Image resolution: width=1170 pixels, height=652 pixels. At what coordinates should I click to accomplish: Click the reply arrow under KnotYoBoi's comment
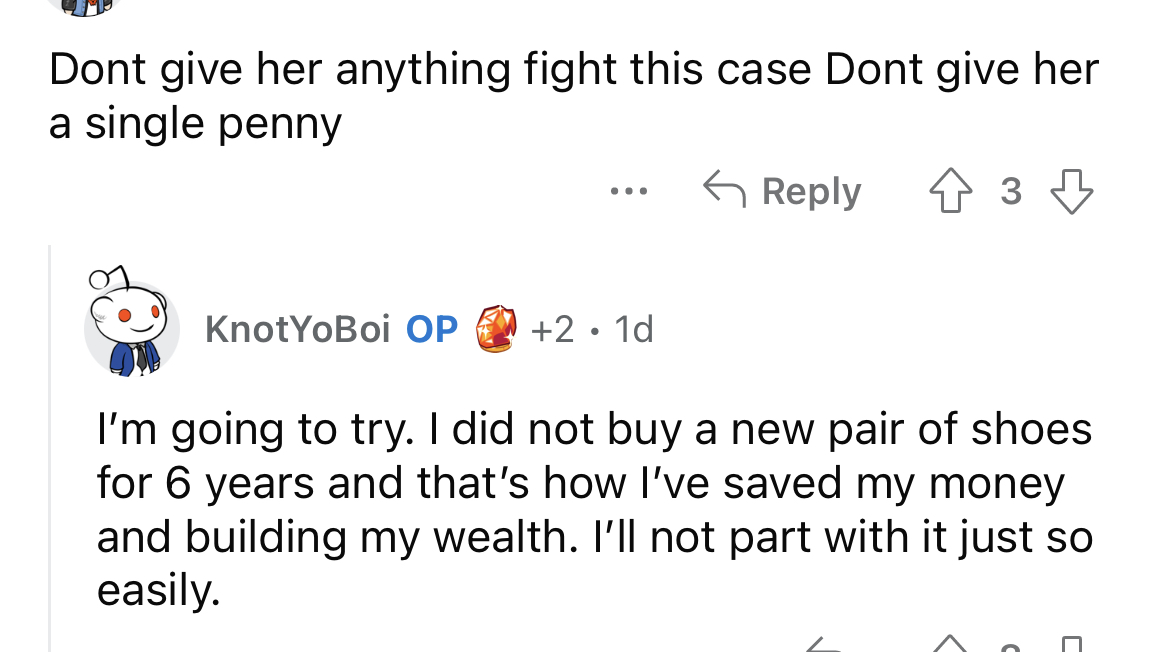pyautogui.click(x=822, y=646)
